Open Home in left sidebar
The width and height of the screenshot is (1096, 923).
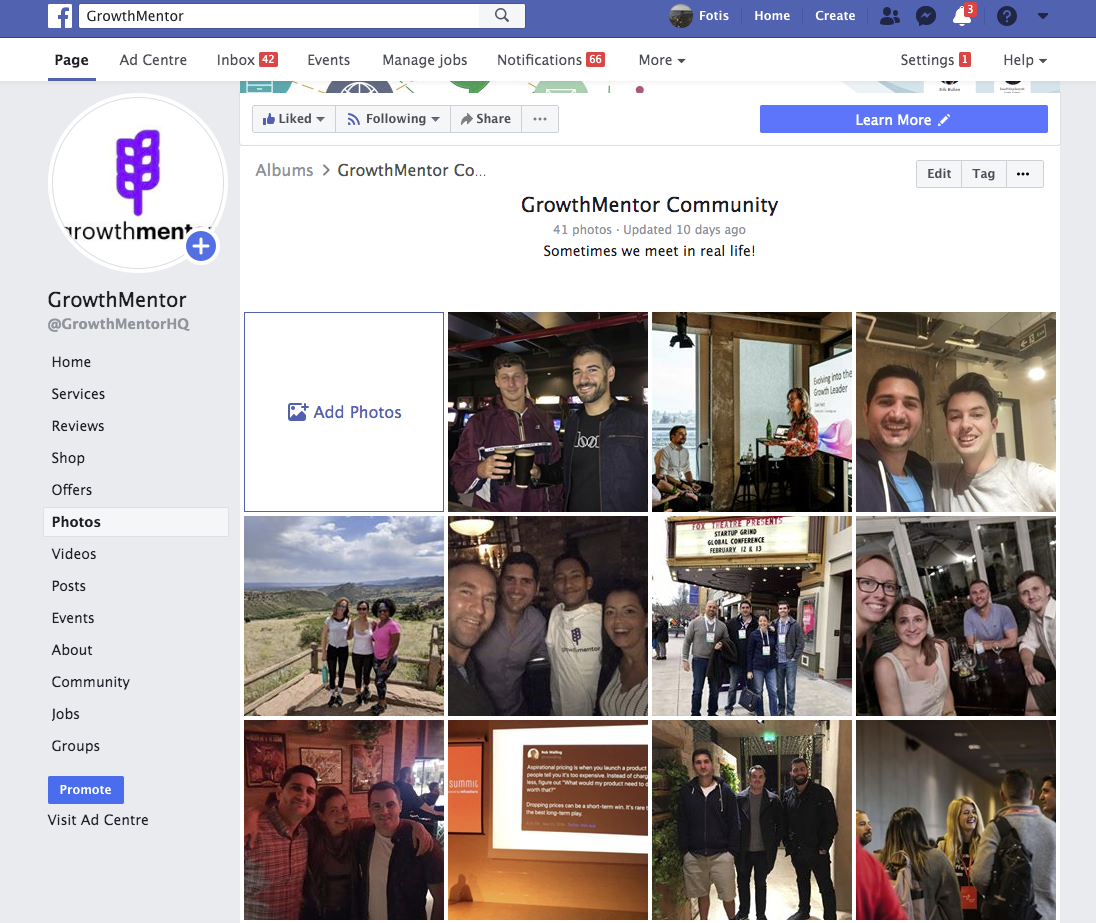pyautogui.click(x=71, y=362)
